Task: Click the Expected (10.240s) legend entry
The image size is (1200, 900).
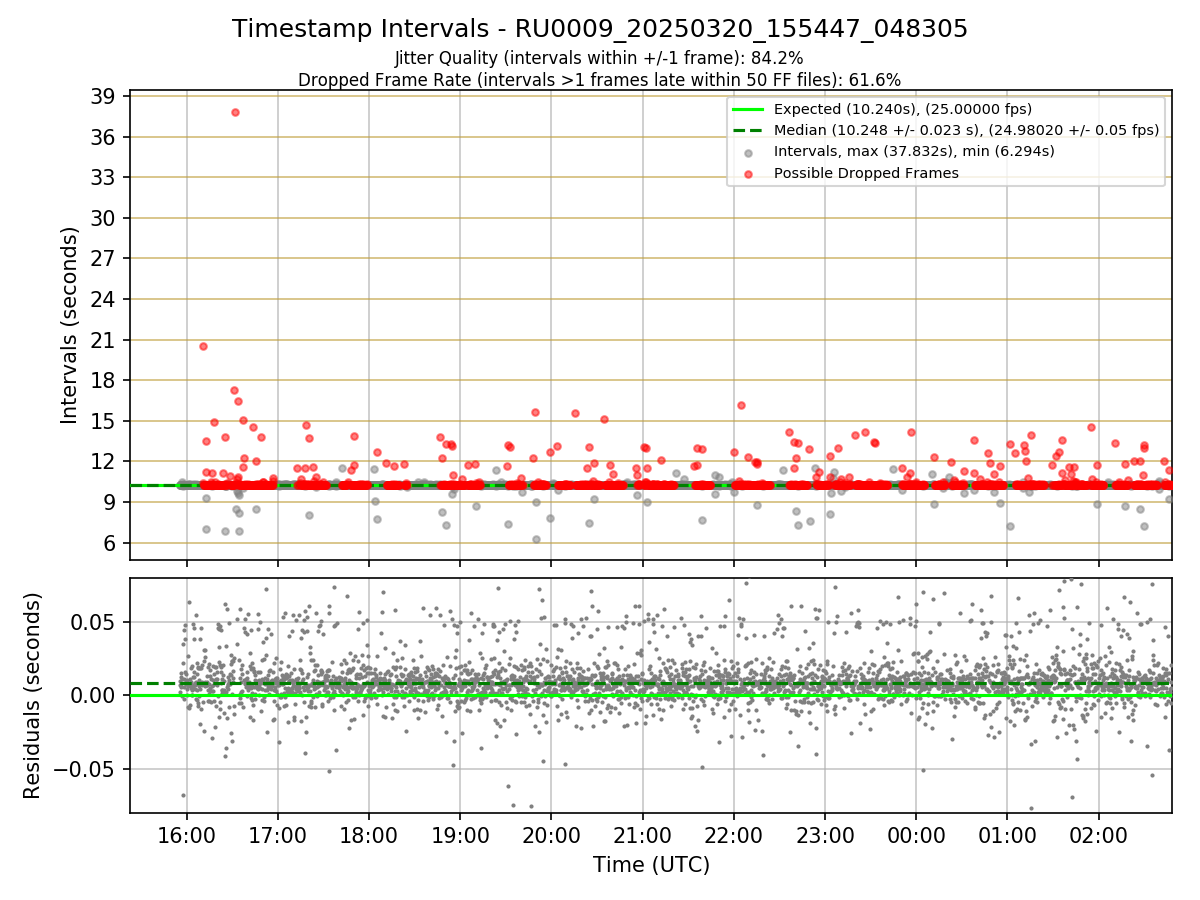Action: pos(903,109)
